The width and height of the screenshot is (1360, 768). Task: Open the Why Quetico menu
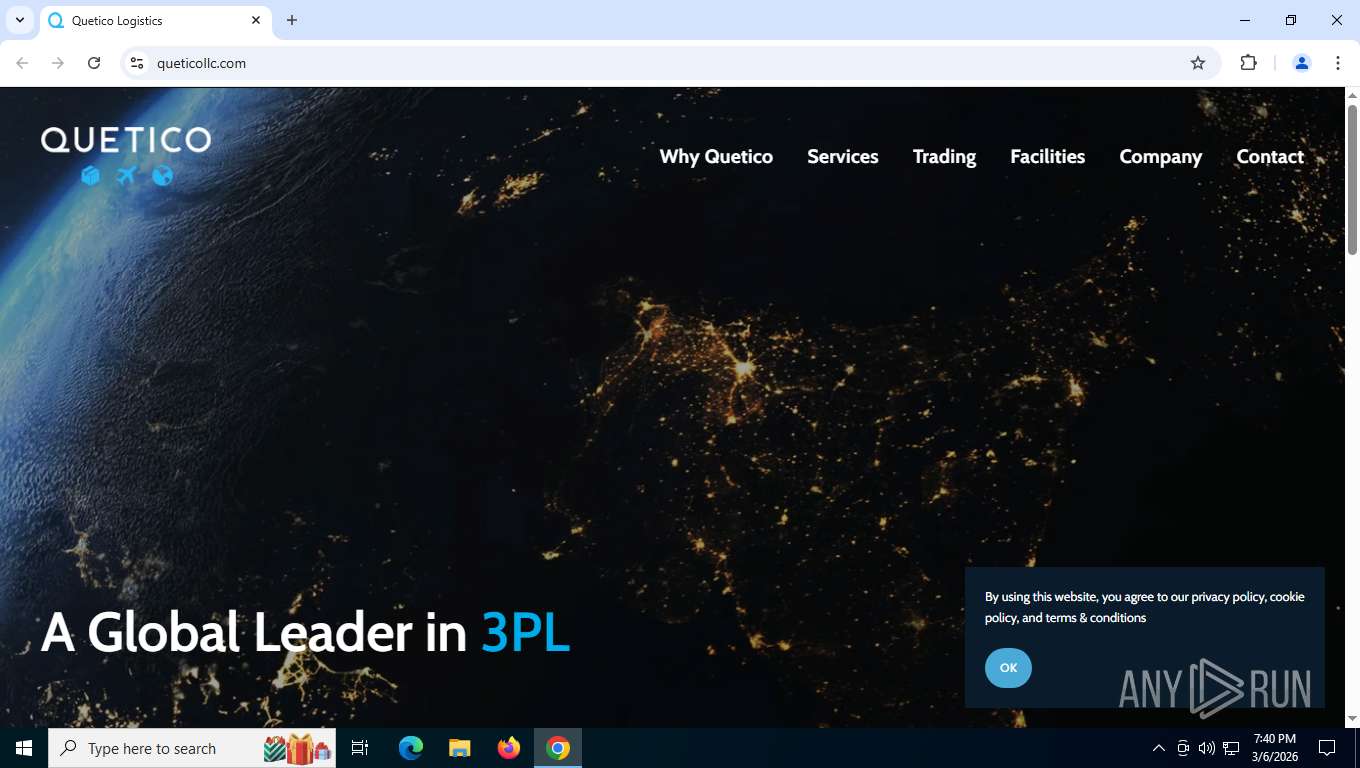click(716, 156)
